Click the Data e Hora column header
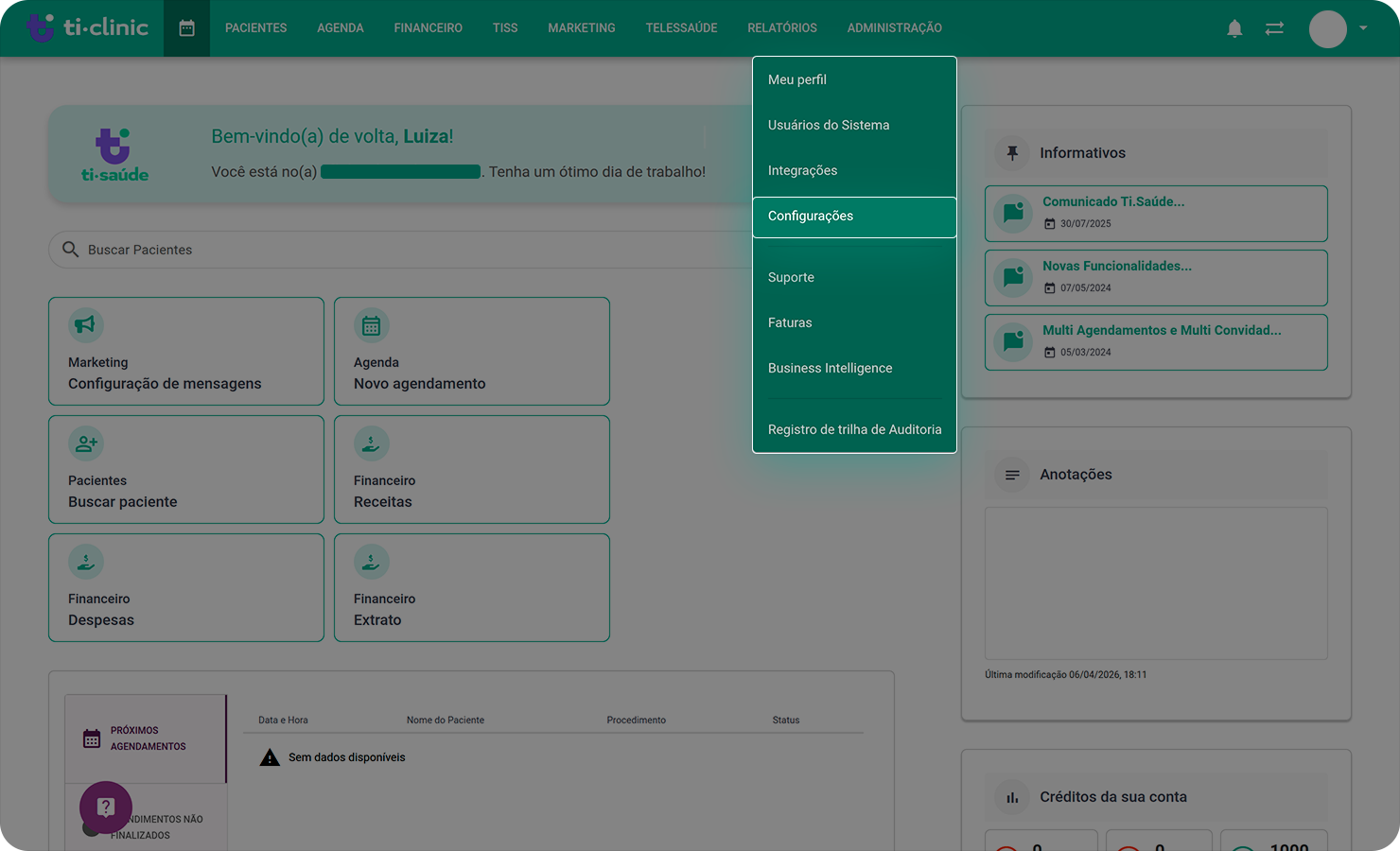 (x=284, y=721)
